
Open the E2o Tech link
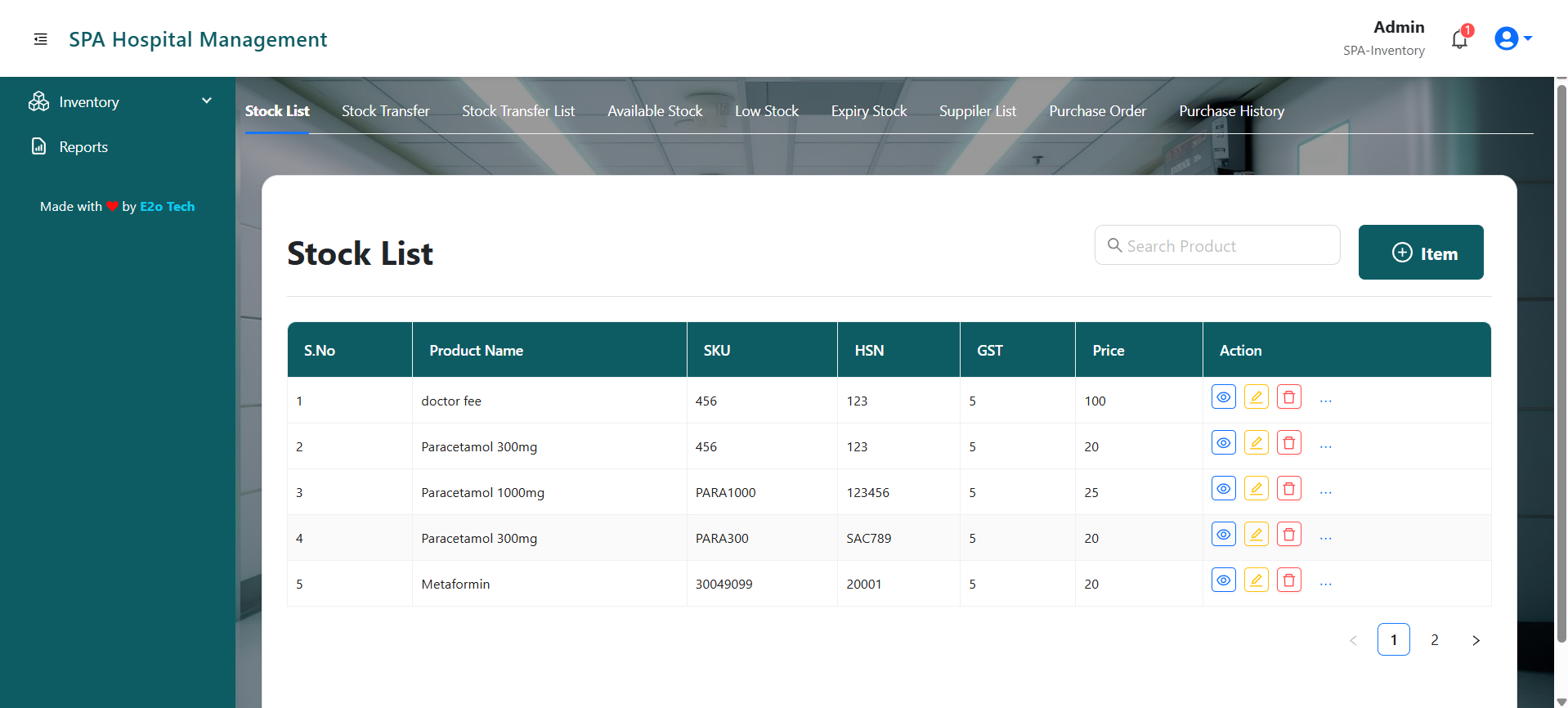167,207
